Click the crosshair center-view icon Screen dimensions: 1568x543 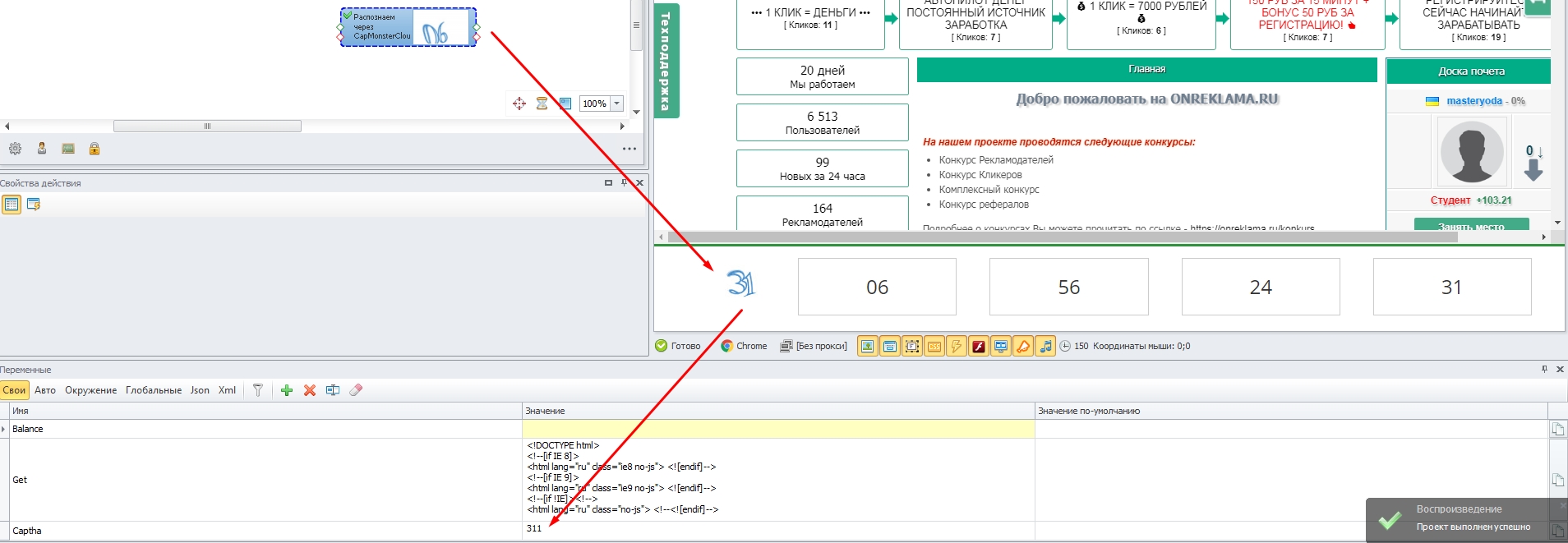[x=519, y=104]
